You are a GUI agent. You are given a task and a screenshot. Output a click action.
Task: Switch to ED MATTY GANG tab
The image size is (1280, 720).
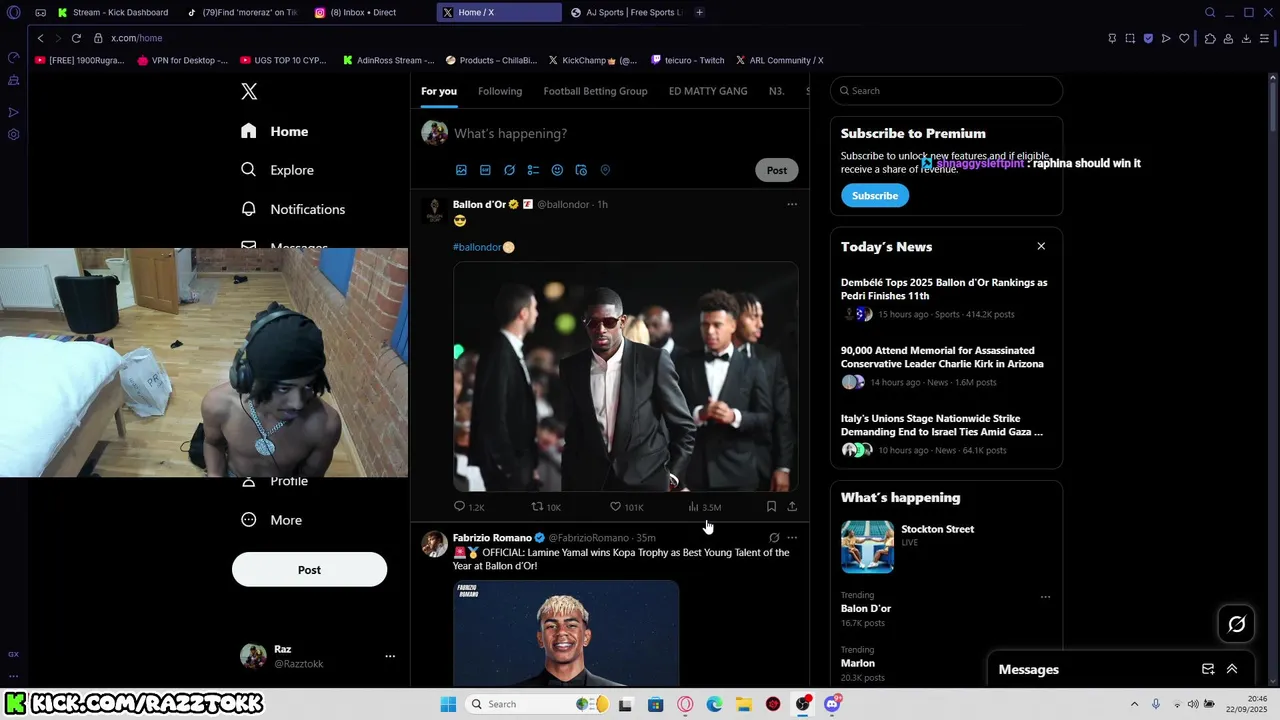pos(708,91)
